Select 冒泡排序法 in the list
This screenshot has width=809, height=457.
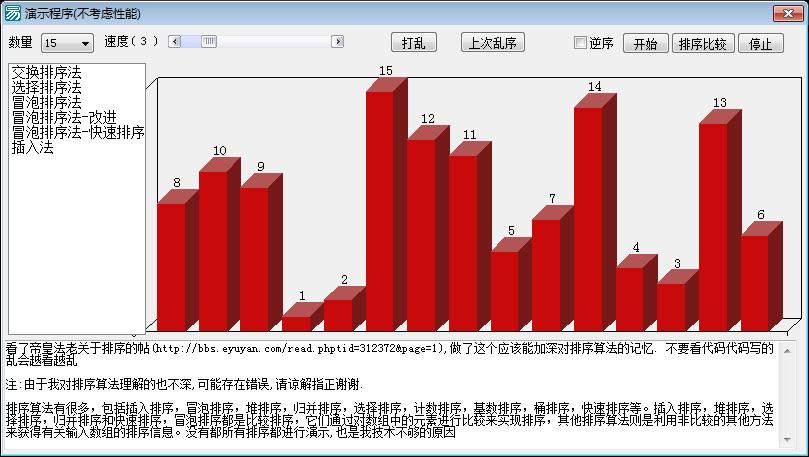(46, 103)
